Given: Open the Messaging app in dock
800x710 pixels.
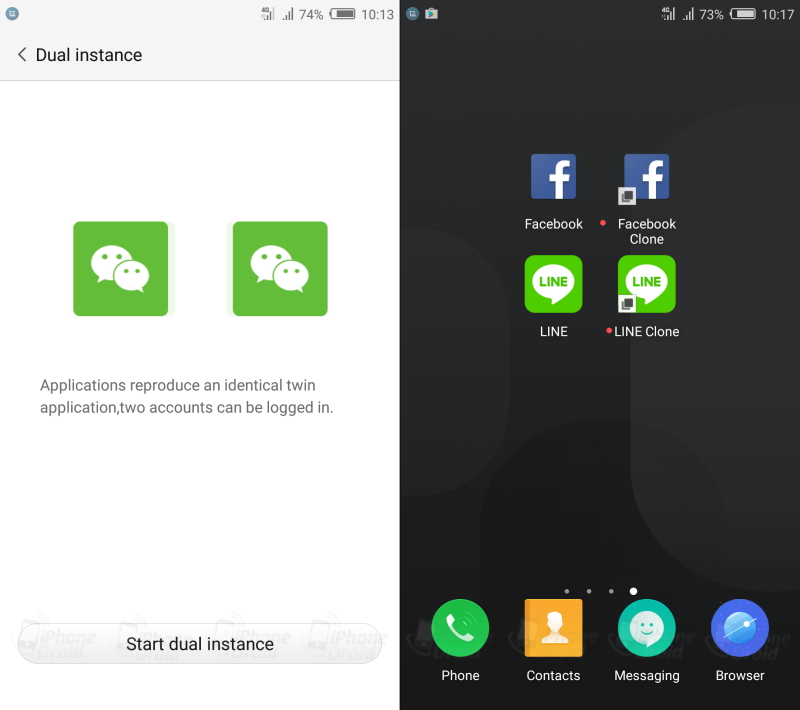Looking at the screenshot, I should (646, 628).
